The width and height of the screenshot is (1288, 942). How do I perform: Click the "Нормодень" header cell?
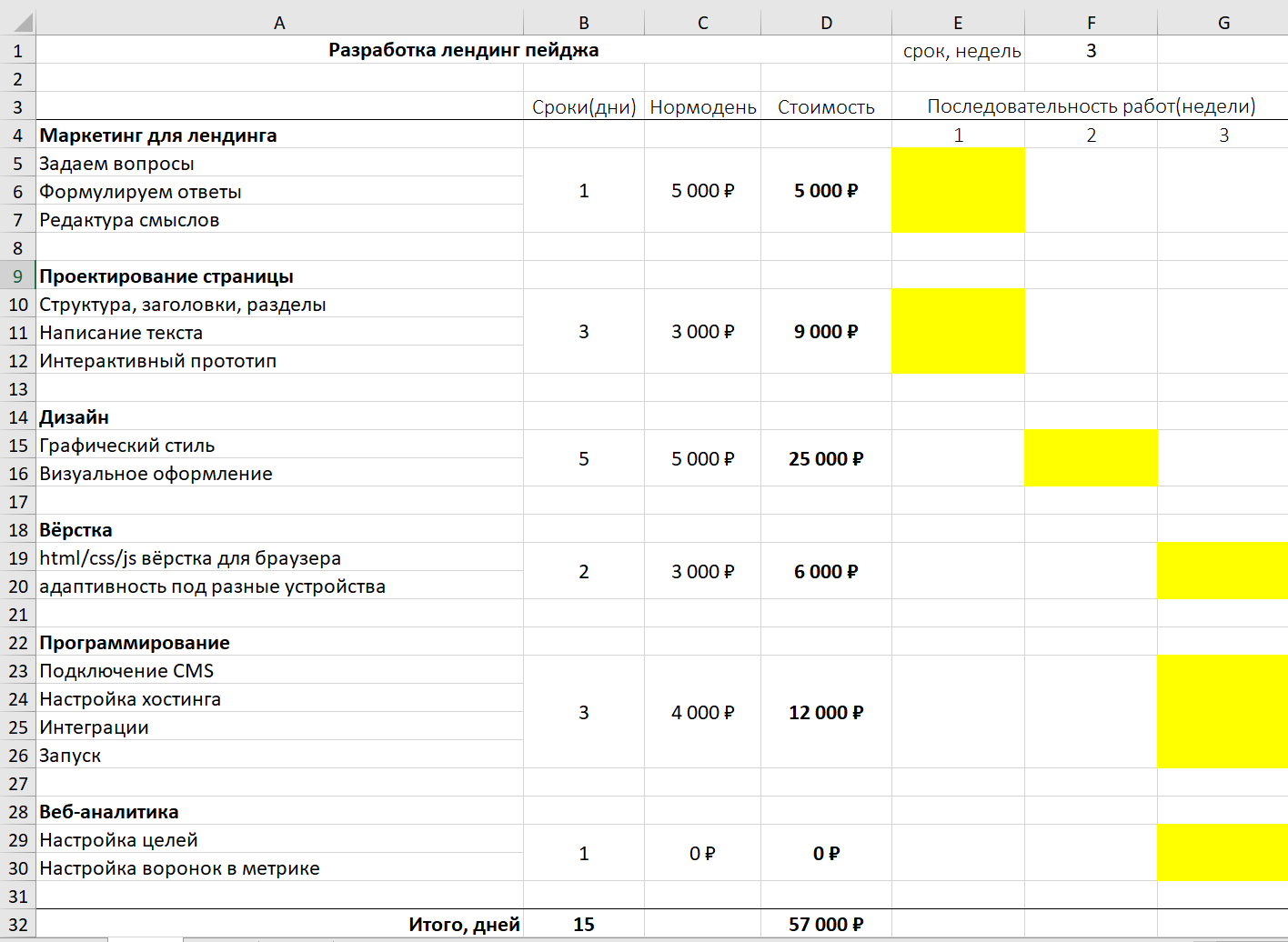(702, 107)
